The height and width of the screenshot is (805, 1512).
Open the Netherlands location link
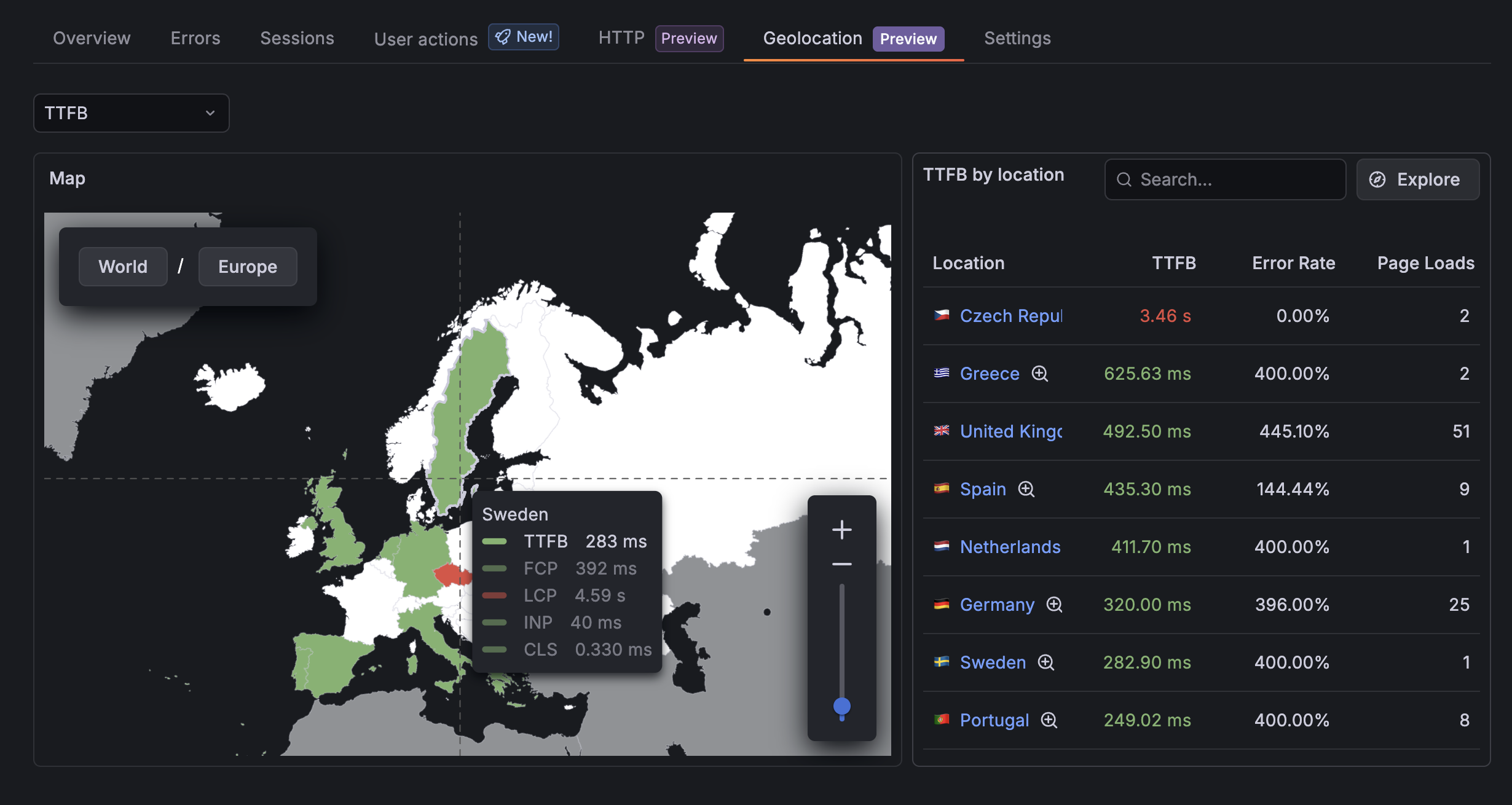[x=1010, y=547]
